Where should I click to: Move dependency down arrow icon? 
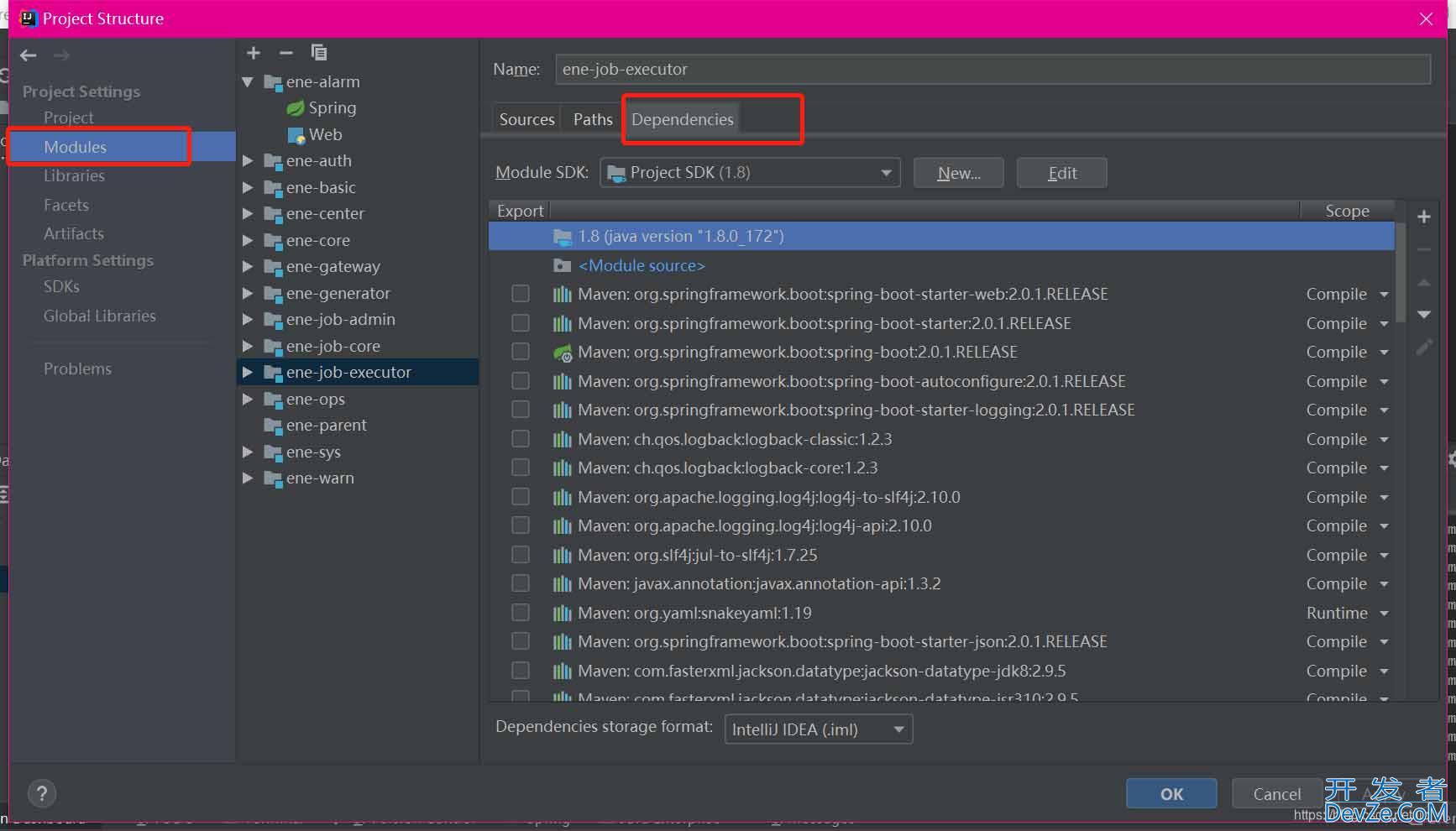pyautogui.click(x=1424, y=314)
